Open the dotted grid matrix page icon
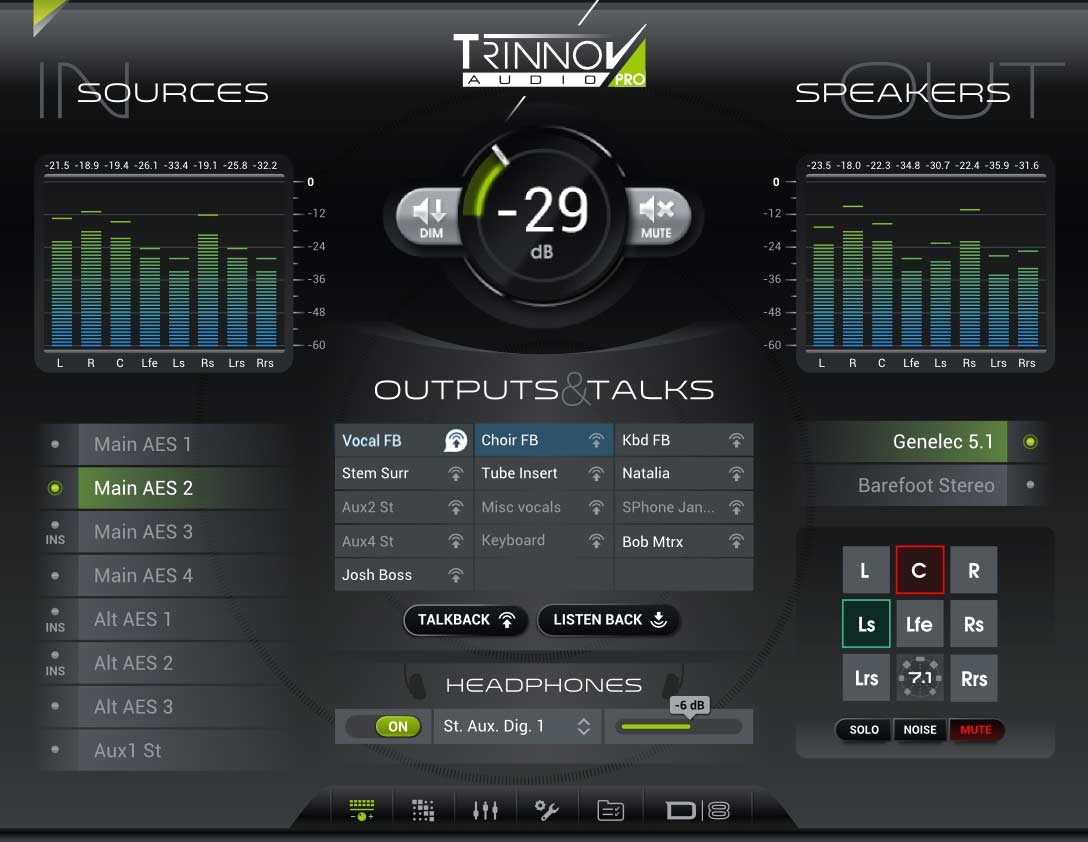 [423, 810]
